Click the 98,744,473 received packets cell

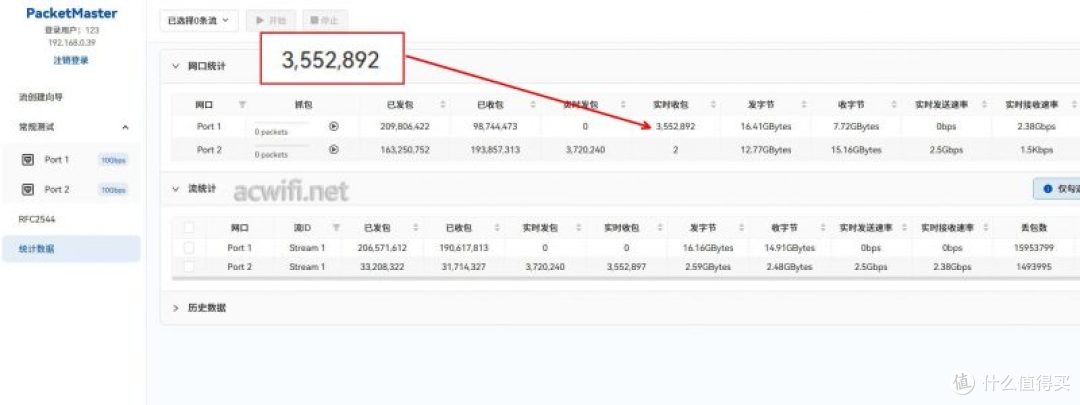click(x=495, y=127)
